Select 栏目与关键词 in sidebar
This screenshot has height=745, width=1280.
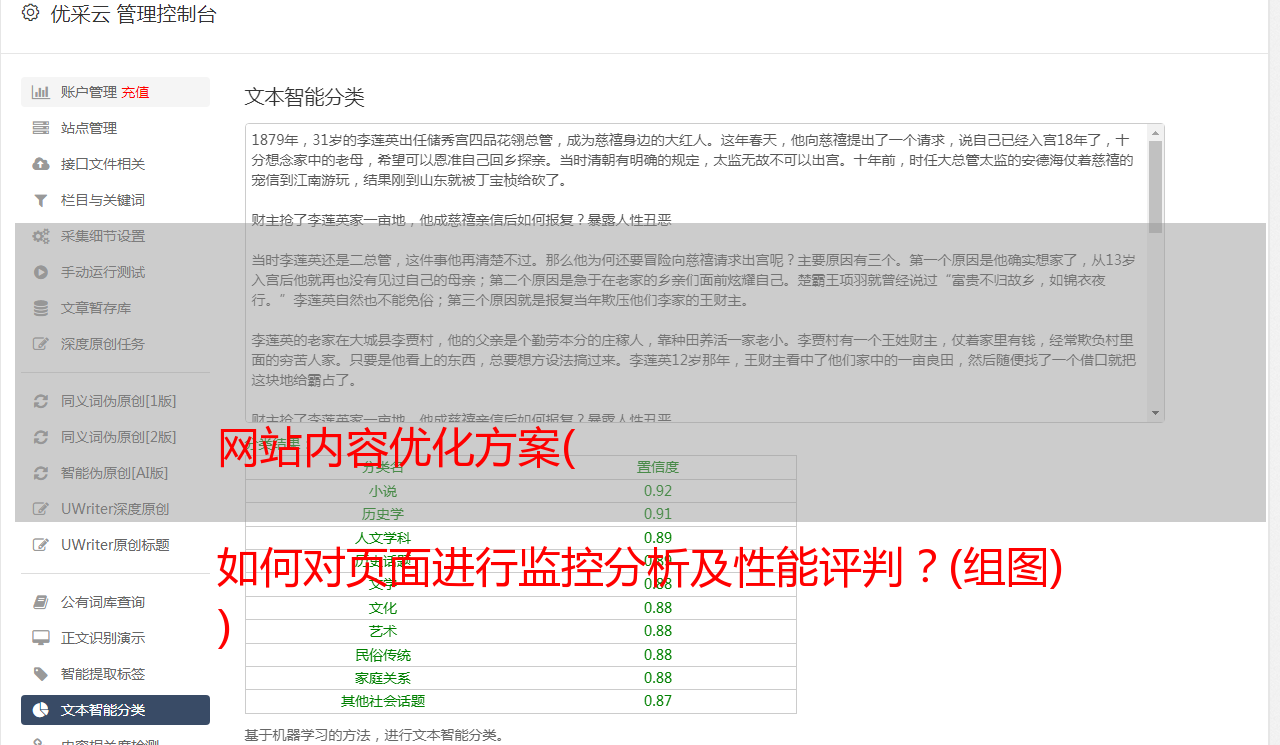[x=115, y=200]
